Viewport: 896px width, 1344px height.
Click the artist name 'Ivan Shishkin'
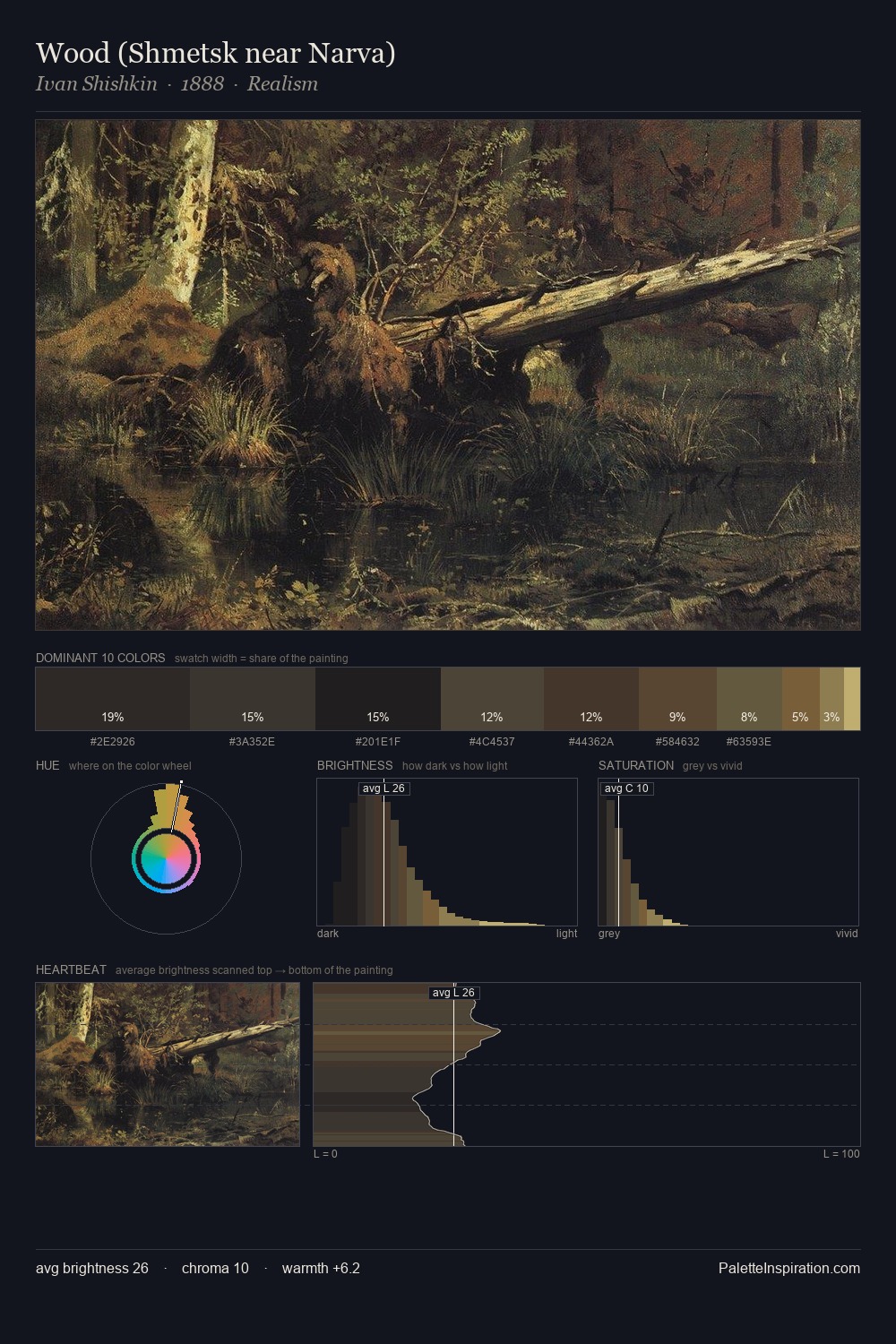click(x=97, y=83)
